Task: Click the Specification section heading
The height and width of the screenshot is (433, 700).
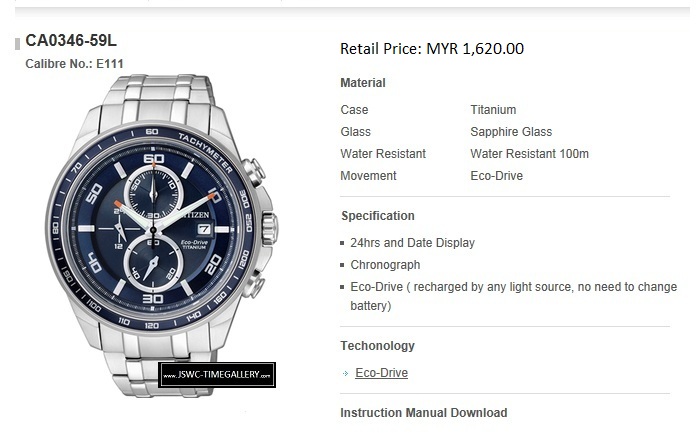Action: pyautogui.click(x=378, y=216)
